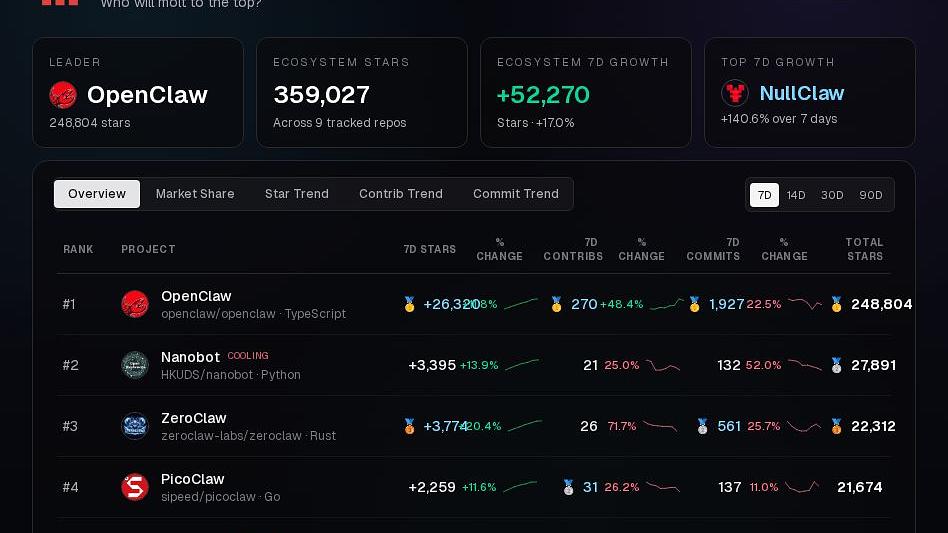Sort by 7D Stars column header
This screenshot has width=948, height=533.
[430, 249]
